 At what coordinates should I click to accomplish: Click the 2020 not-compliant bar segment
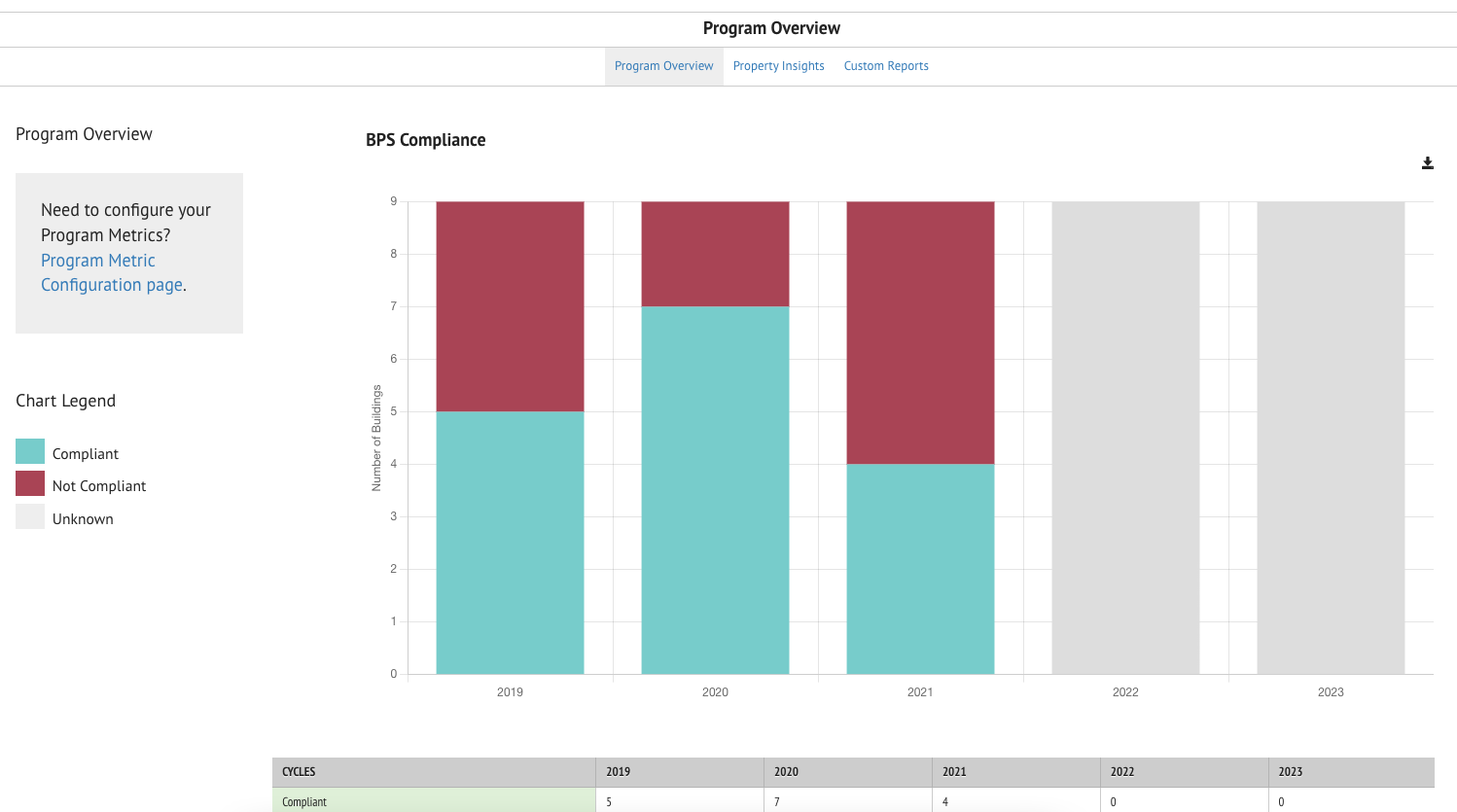715,251
